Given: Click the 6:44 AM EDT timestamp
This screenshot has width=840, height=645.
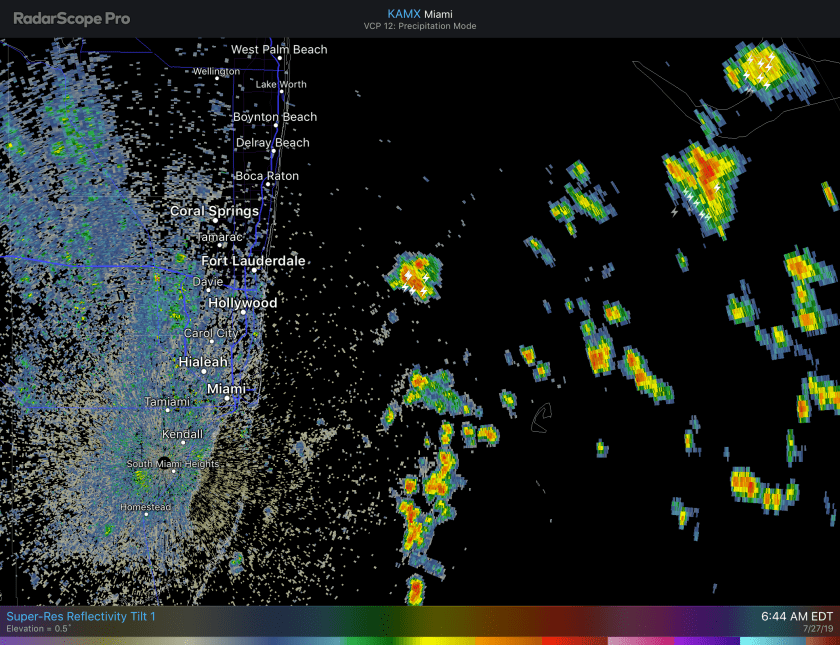Looking at the screenshot, I should click(796, 616).
